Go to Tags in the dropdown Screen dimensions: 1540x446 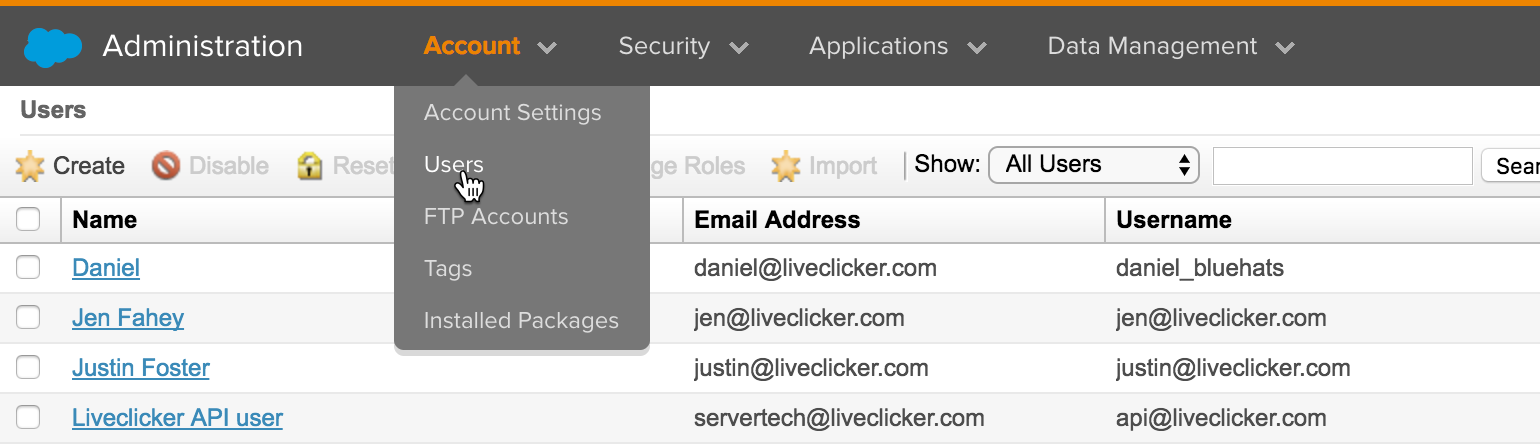(x=448, y=269)
